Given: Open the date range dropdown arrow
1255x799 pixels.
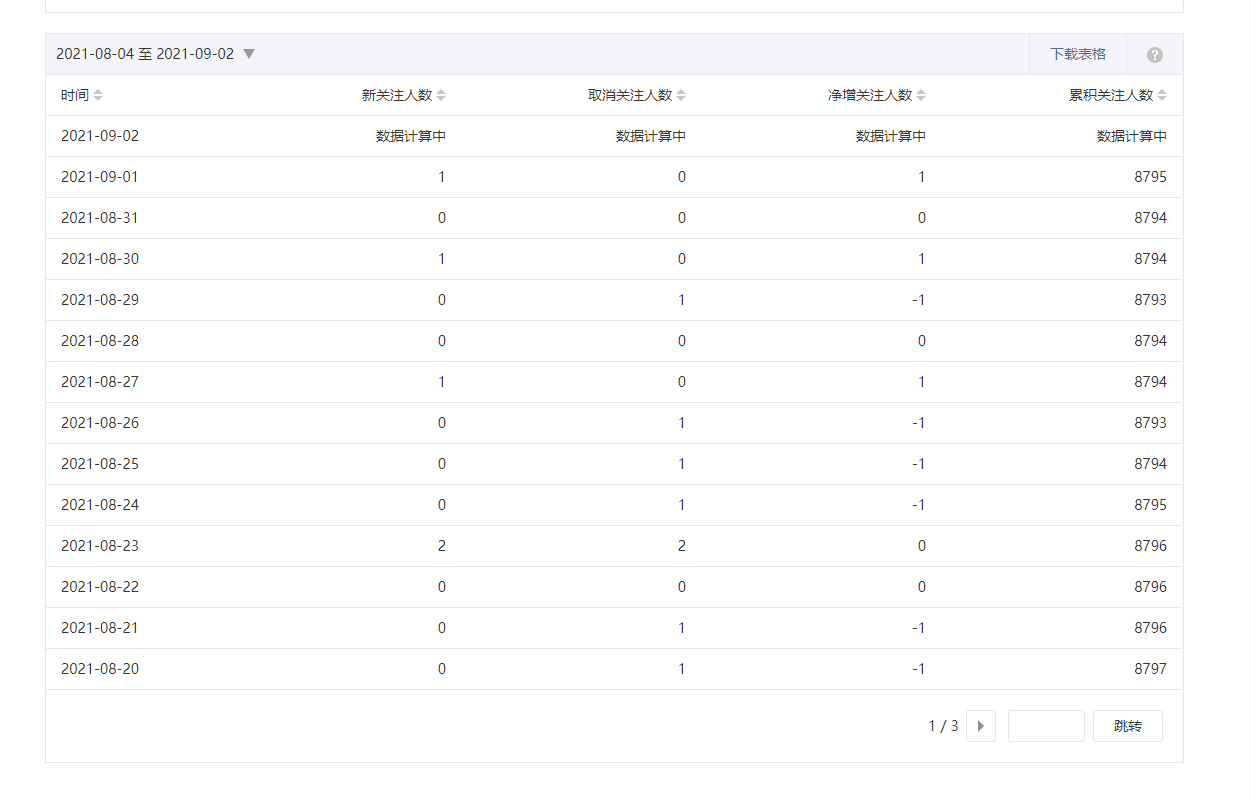Looking at the screenshot, I should pos(249,54).
